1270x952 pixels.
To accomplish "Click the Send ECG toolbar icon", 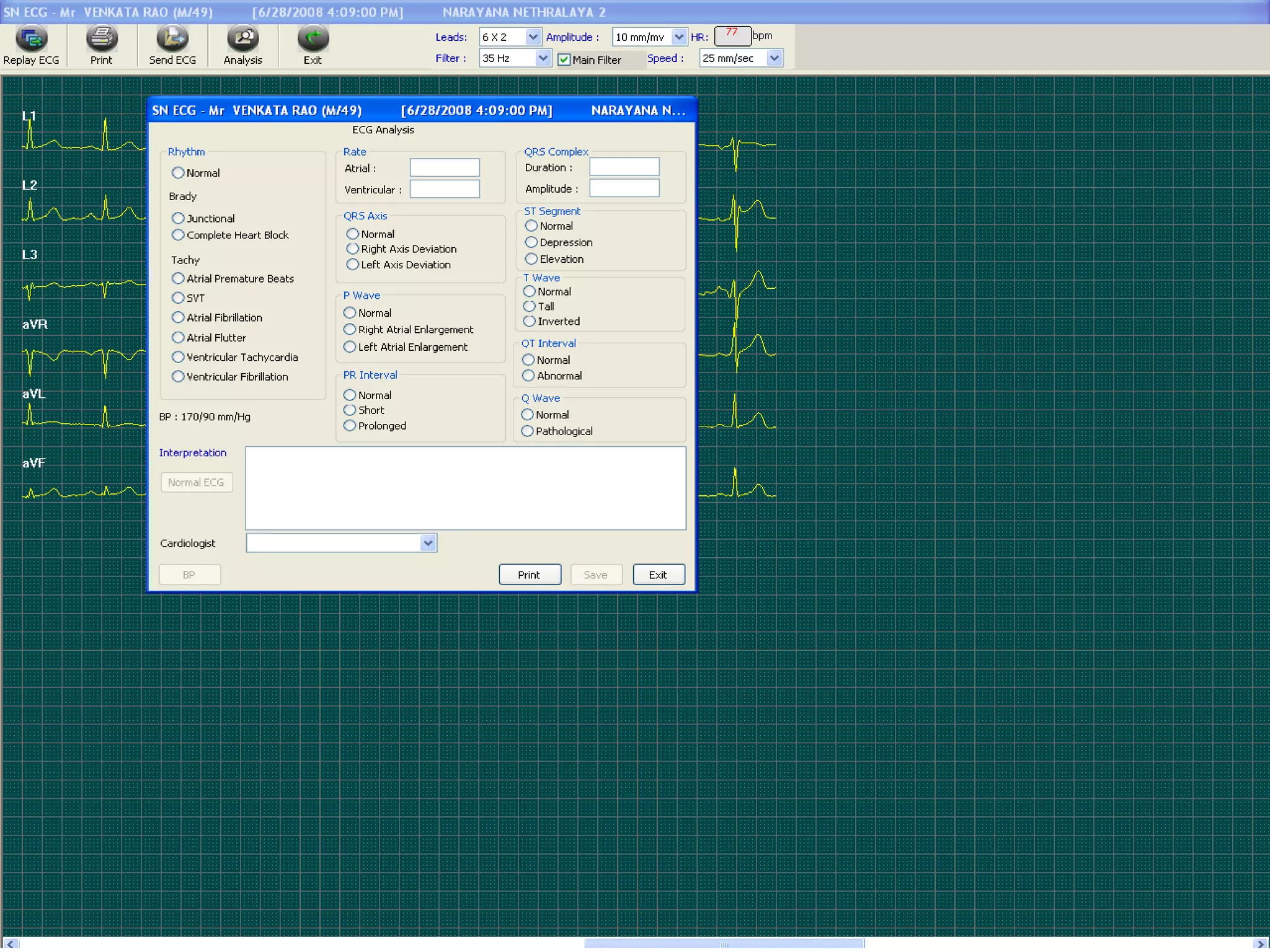I will pos(172,40).
